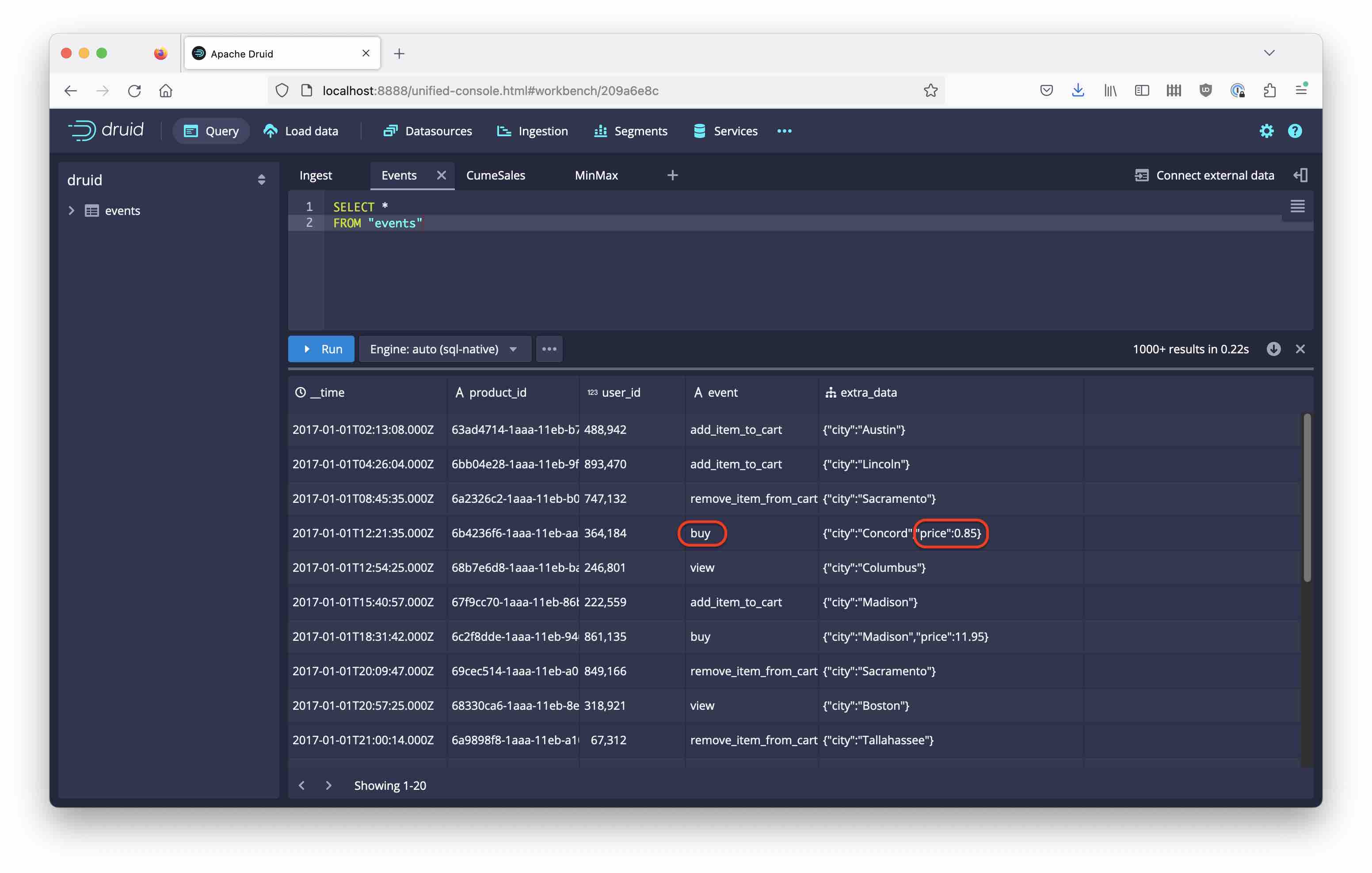Open the overflow menu in navbar
The width and height of the screenshot is (1372, 873).
tap(784, 130)
